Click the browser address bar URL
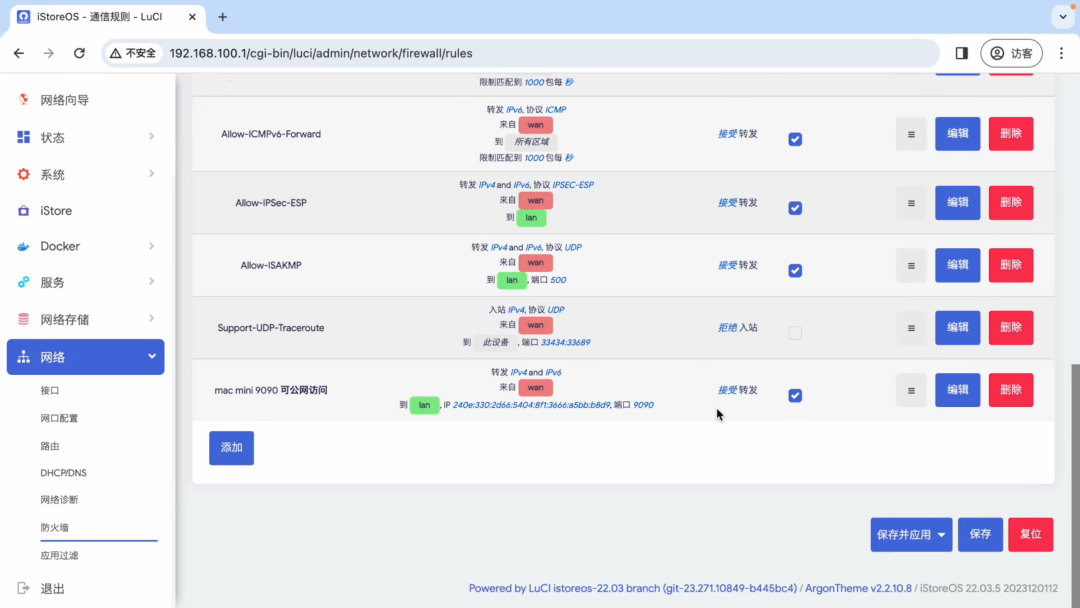The height and width of the screenshot is (608, 1080). tap(320, 53)
